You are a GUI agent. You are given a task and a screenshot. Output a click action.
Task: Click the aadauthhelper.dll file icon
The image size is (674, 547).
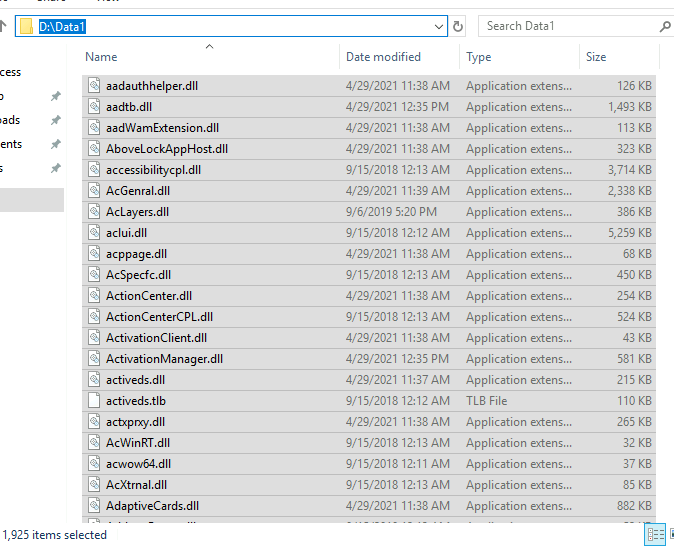point(94,86)
